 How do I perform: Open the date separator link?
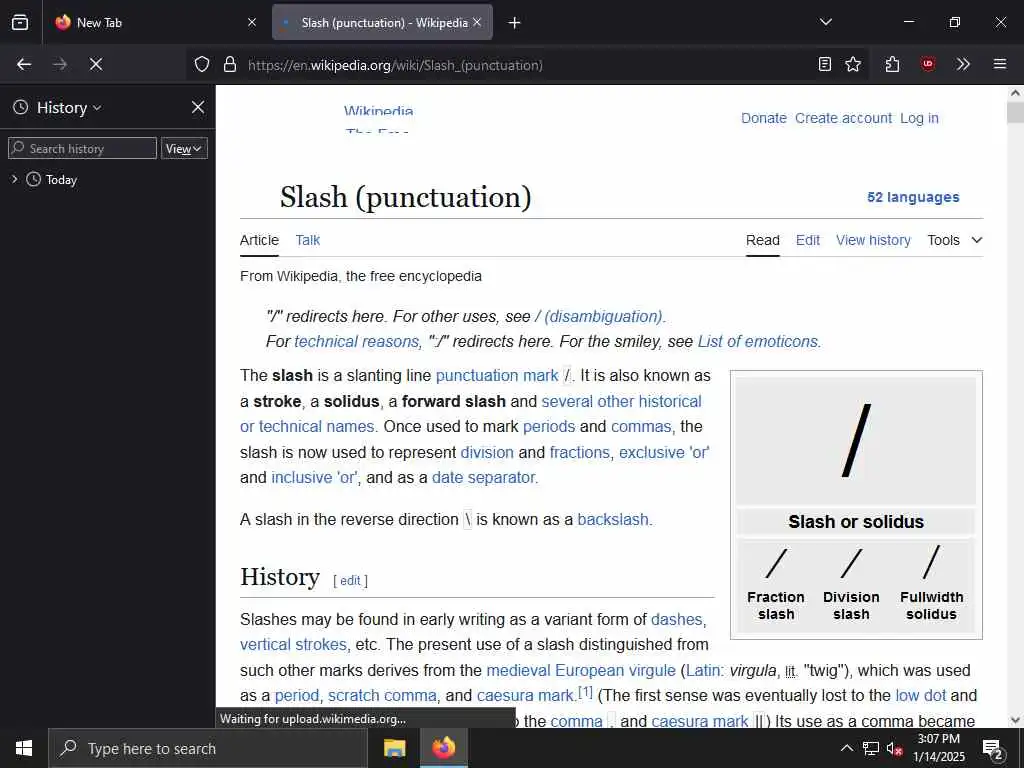point(485,477)
